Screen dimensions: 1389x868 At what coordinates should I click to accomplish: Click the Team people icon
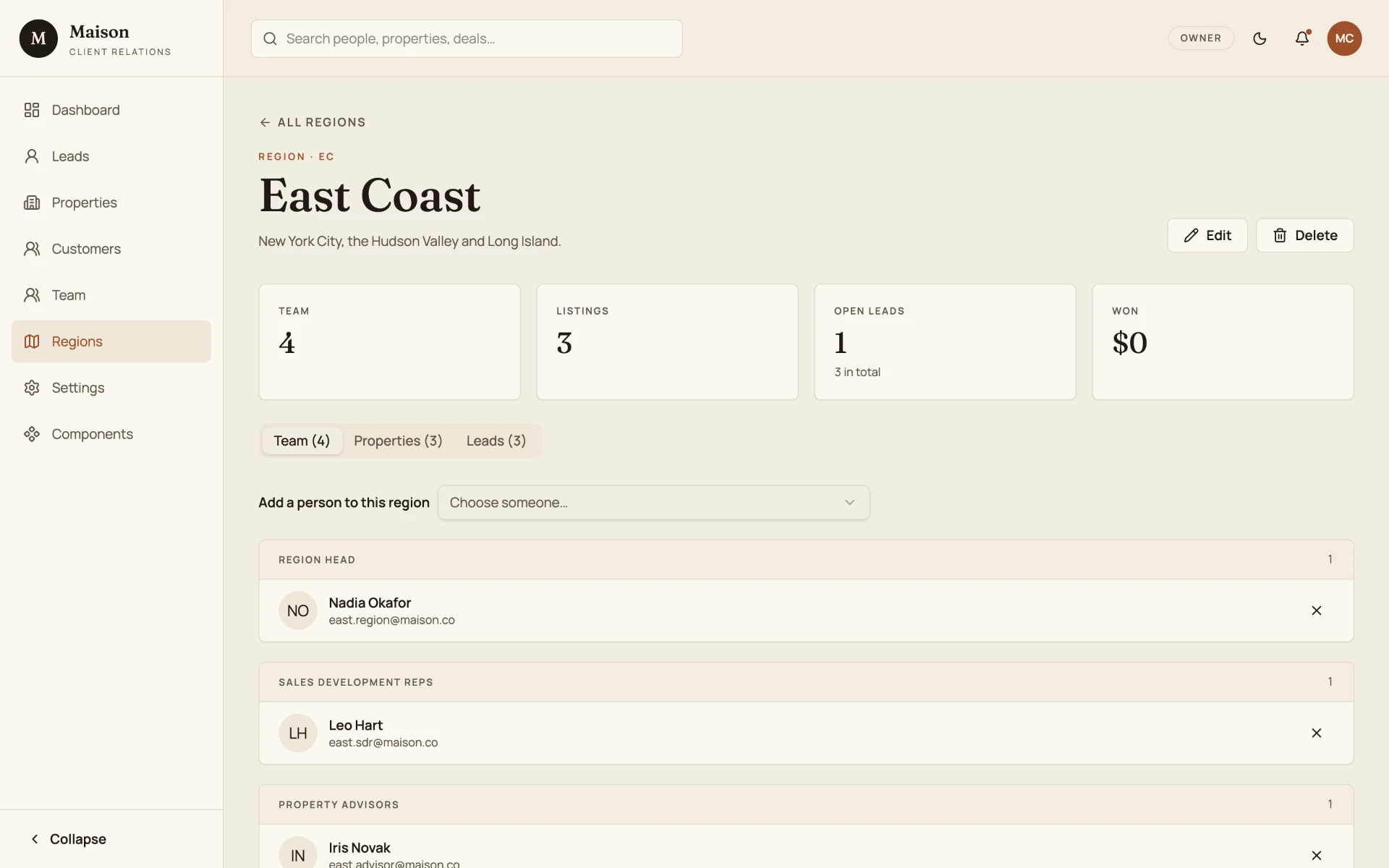[32, 295]
